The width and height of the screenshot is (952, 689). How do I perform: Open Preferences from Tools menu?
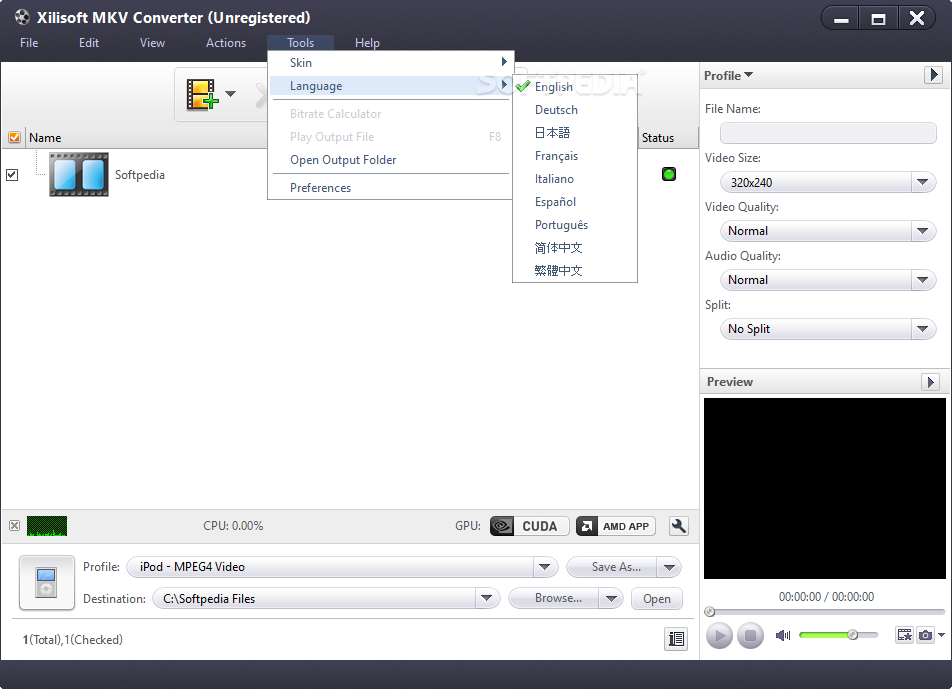tap(390, 188)
